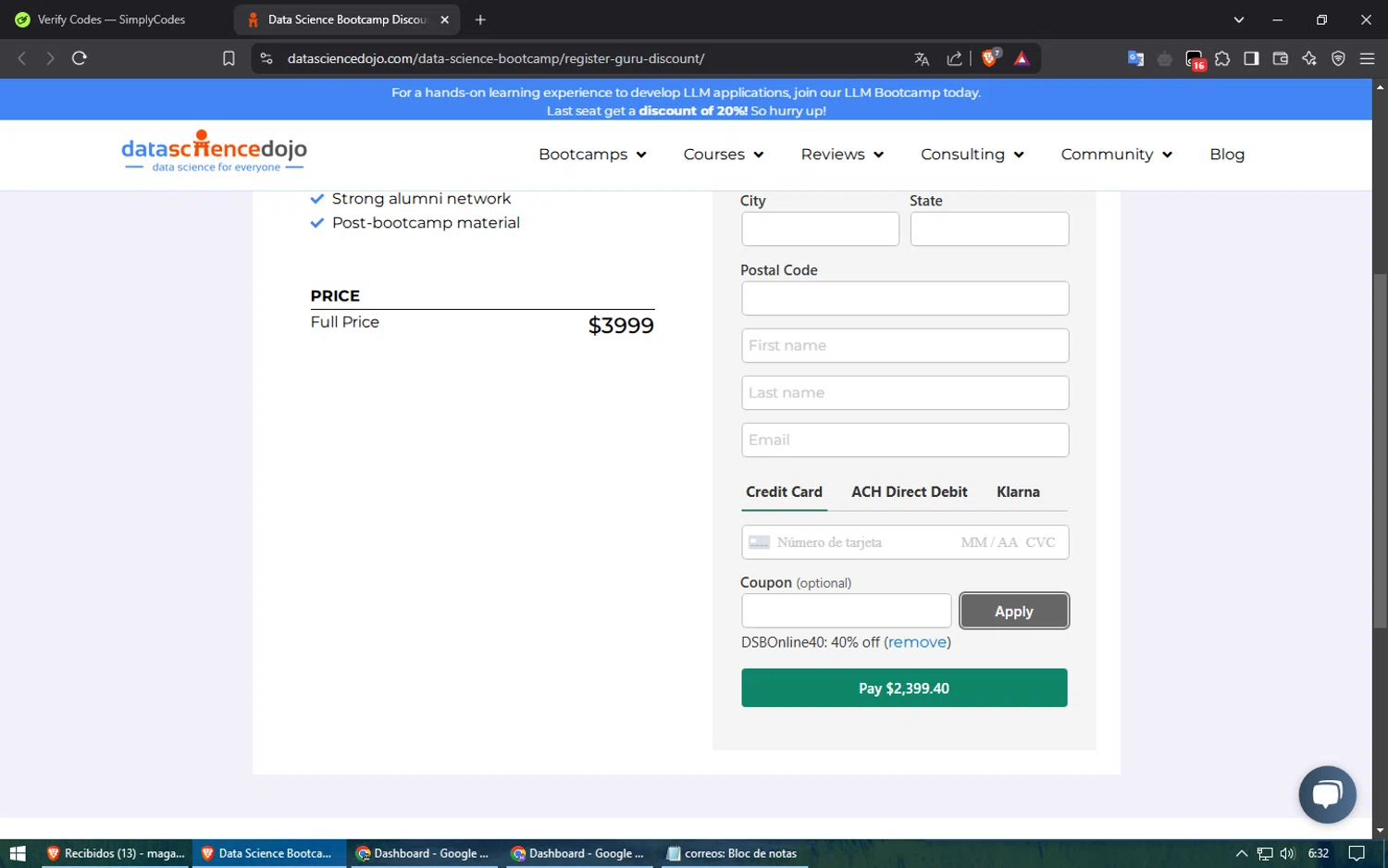The image size is (1388, 868).
Task: Open the browser hamburger menu
Action: point(1367,58)
